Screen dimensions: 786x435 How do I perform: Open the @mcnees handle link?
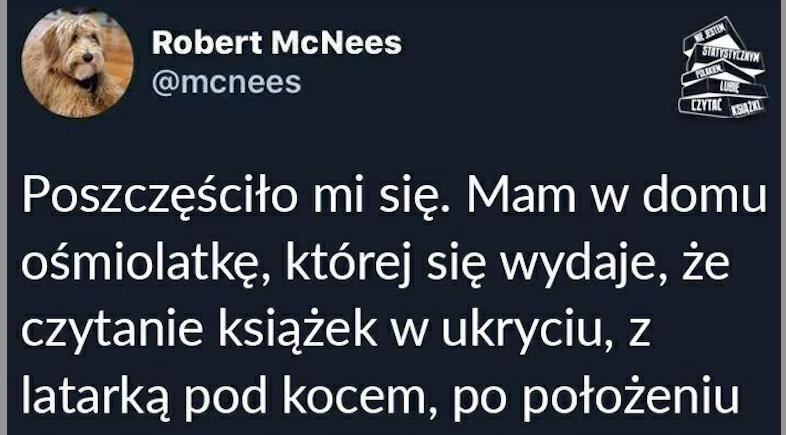227,82
